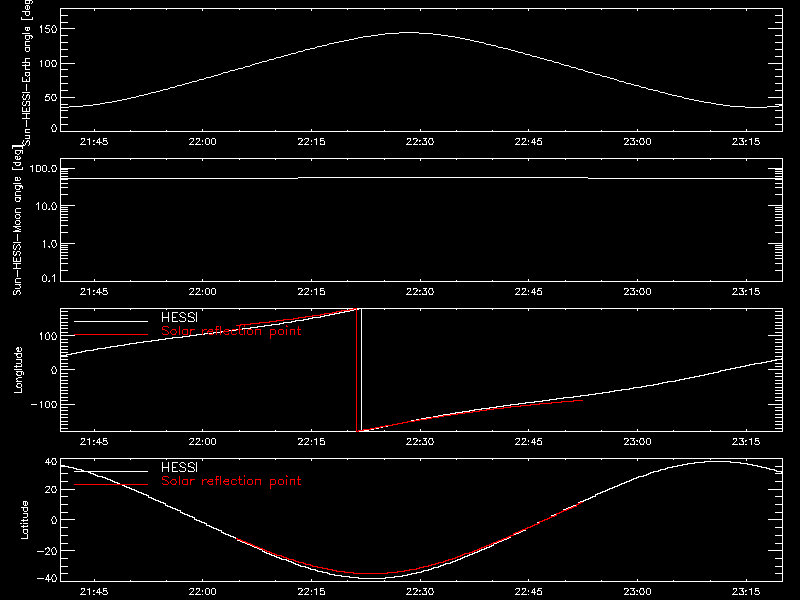Screen dimensions: 800x600
Task: Click 23:00 time label under Latitude plot
Action: click(x=637, y=592)
